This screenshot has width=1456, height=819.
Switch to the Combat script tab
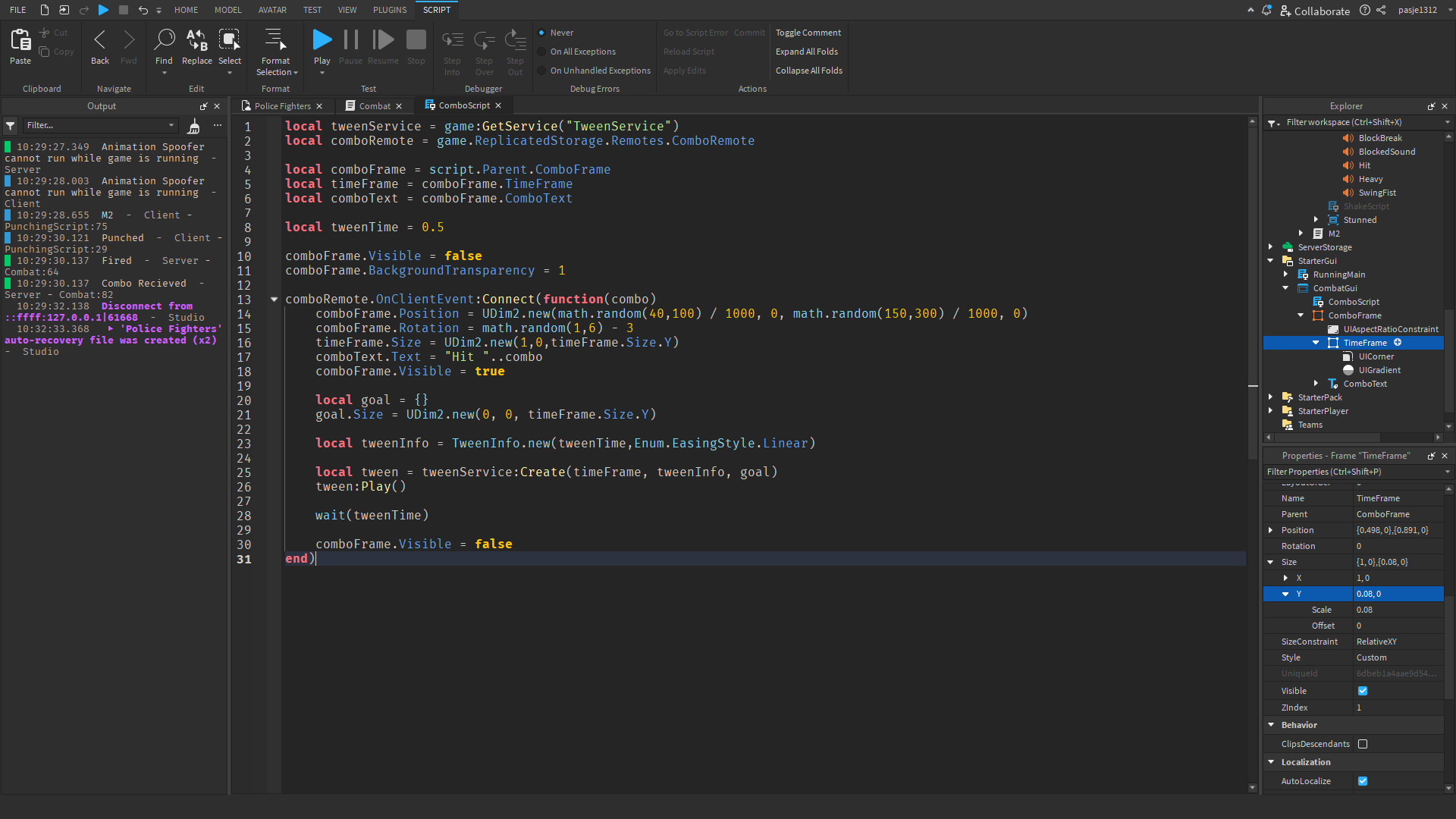375,105
